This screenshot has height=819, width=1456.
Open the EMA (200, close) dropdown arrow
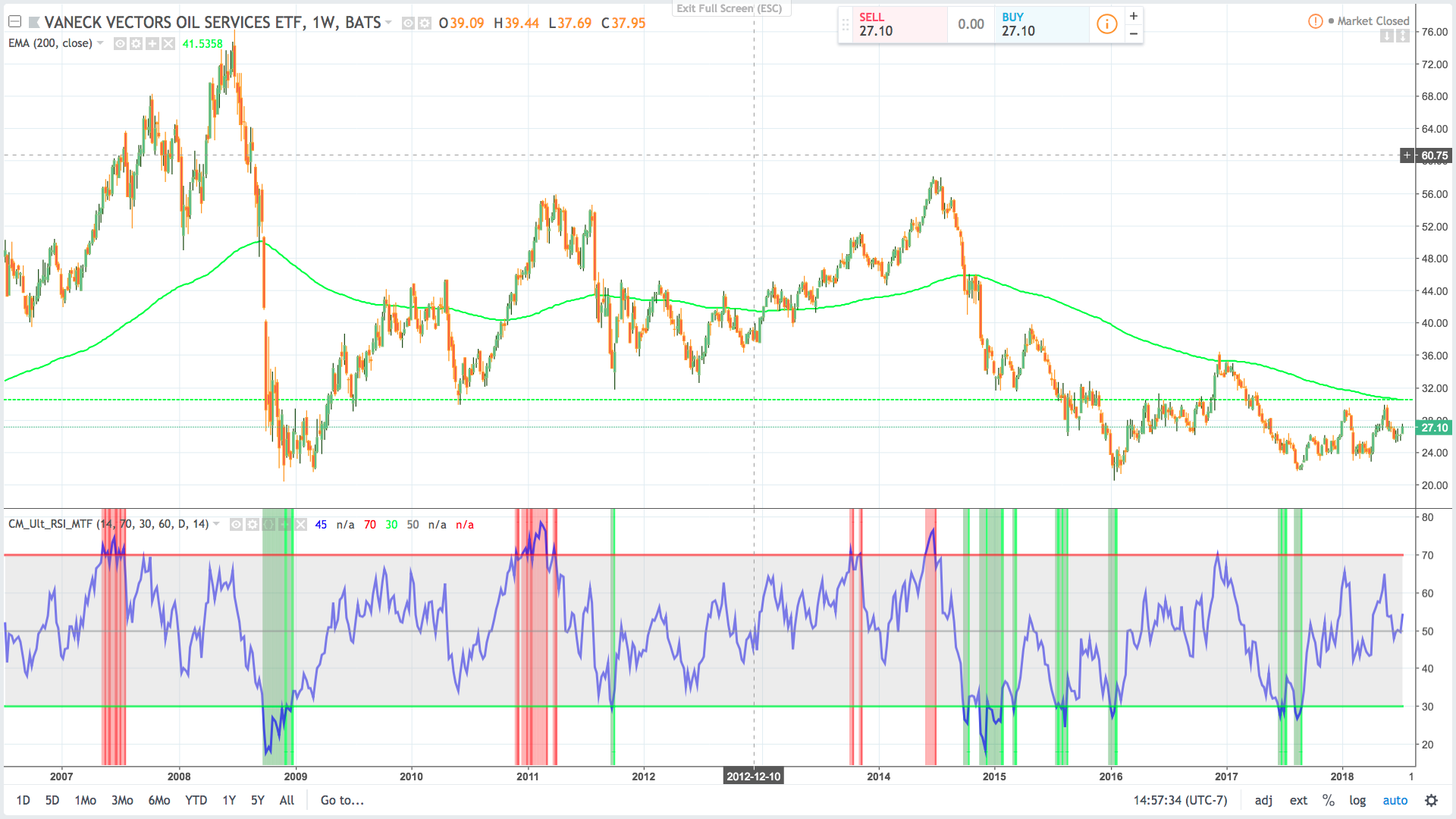101,43
